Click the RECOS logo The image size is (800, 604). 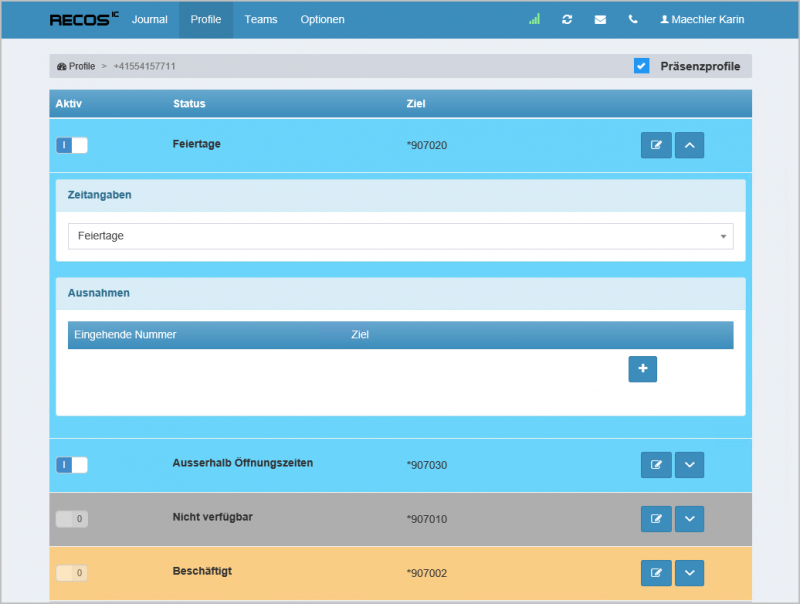84,19
